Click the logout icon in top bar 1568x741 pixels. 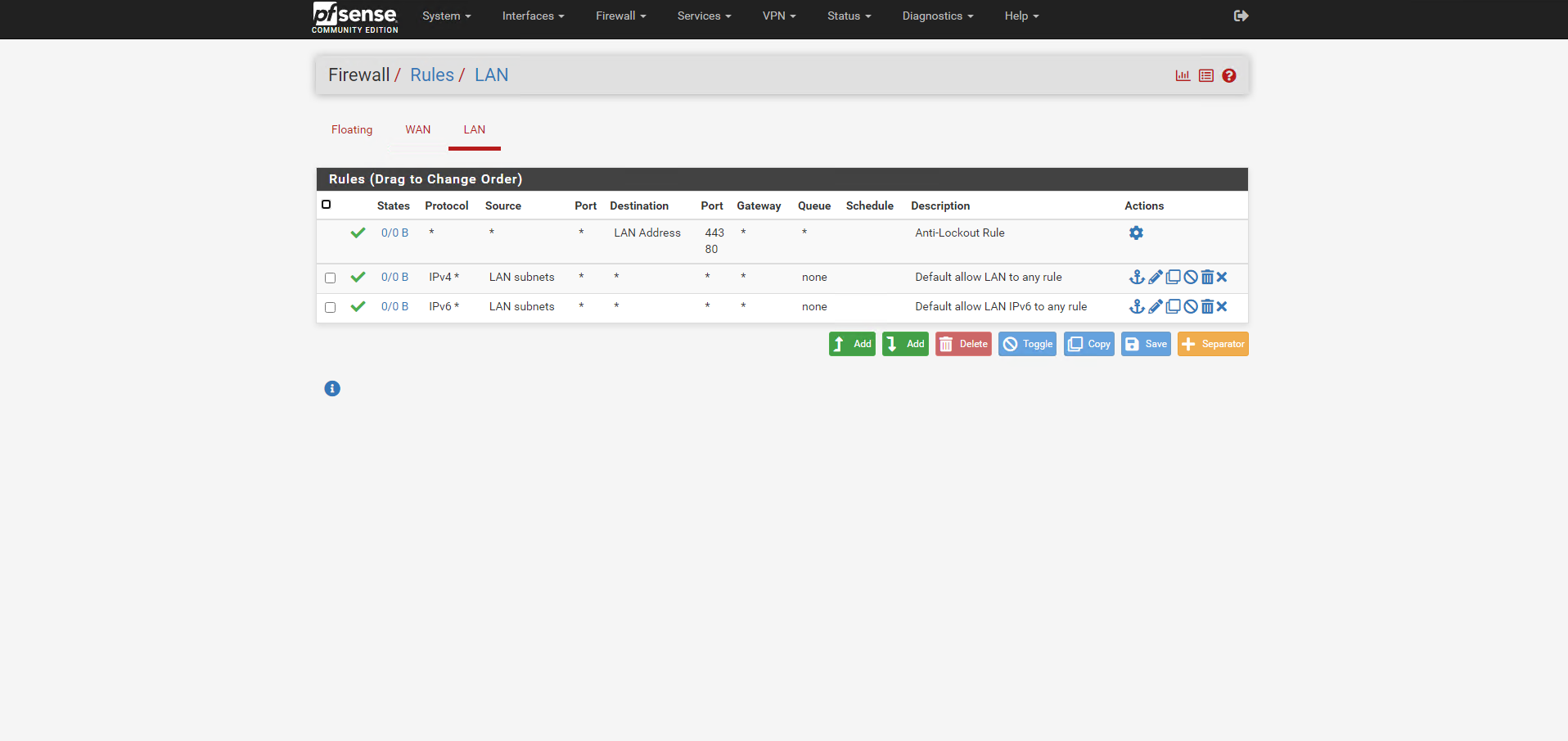tap(1241, 16)
